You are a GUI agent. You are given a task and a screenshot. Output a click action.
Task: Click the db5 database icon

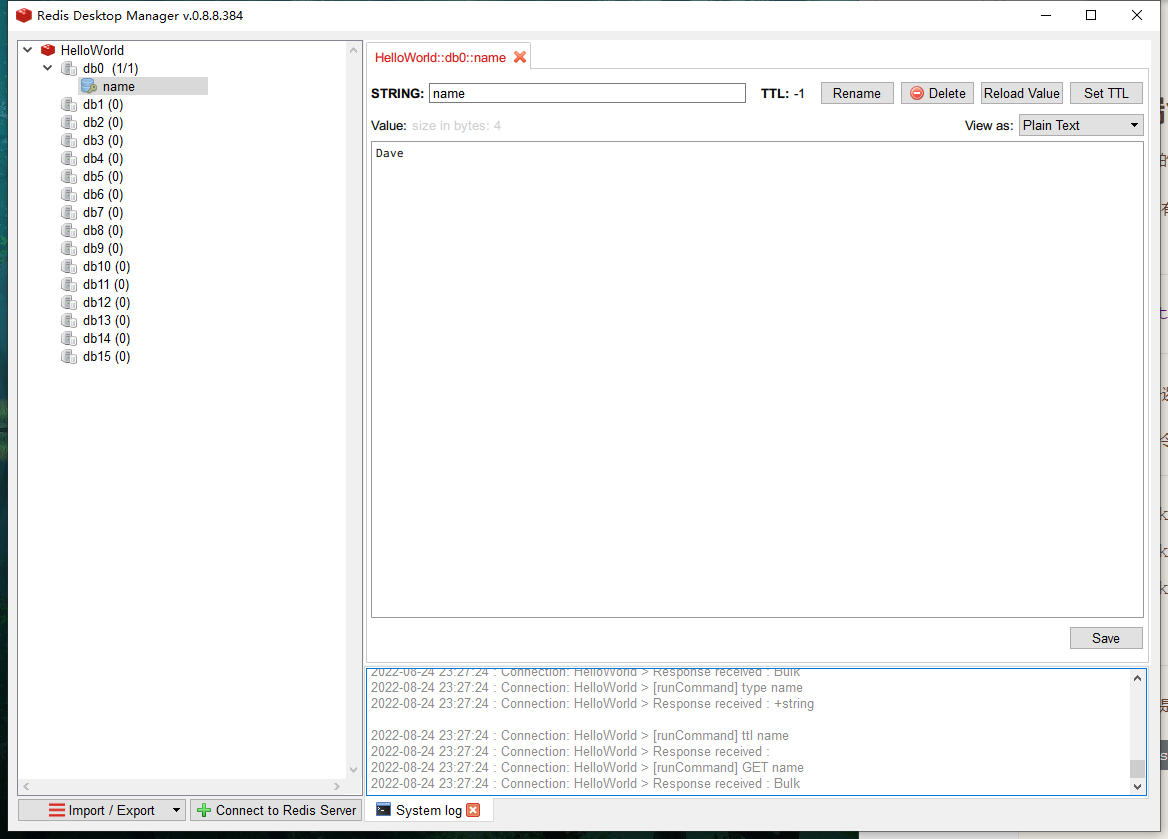pos(69,177)
